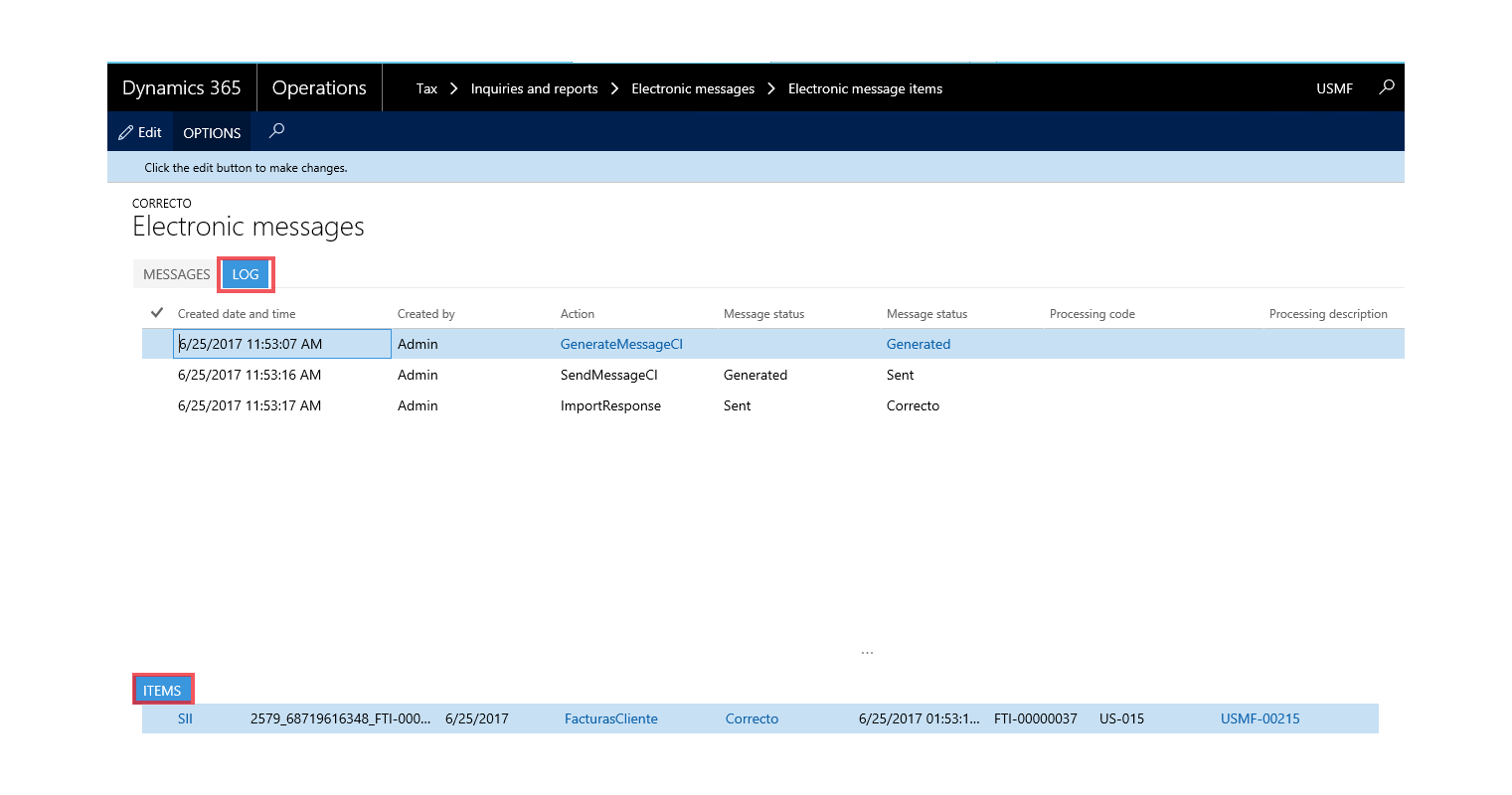1512x795 pixels.
Task: Switch to the MESSAGES tab
Action: [x=176, y=274]
